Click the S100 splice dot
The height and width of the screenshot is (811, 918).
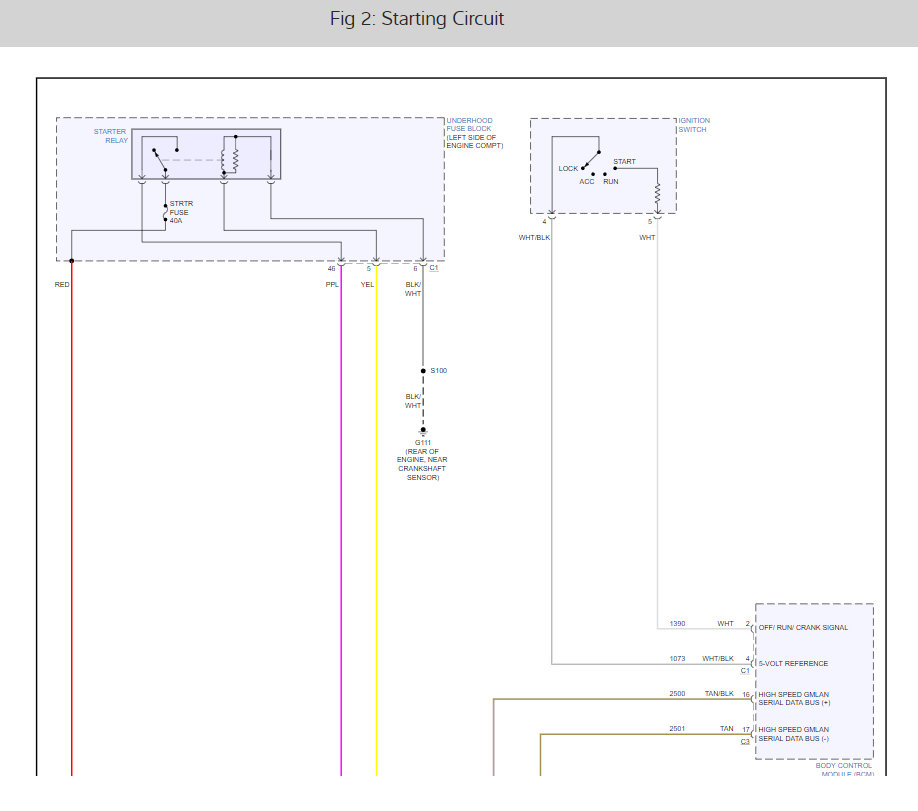pos(422,371)
